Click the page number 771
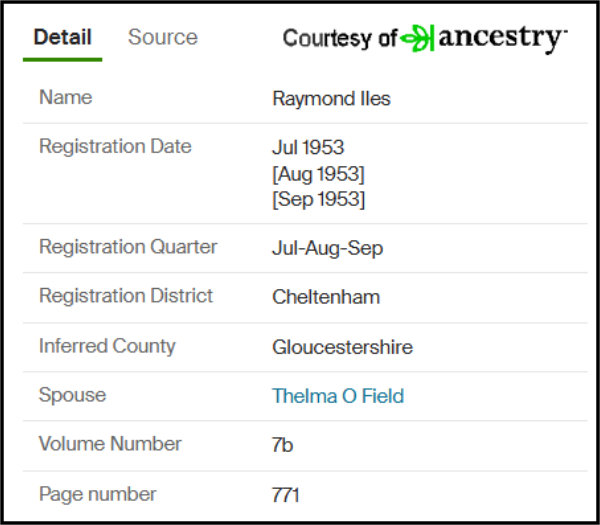Image resolution: width=600 pixels, height=525 pixels. [x=285, y=495]
